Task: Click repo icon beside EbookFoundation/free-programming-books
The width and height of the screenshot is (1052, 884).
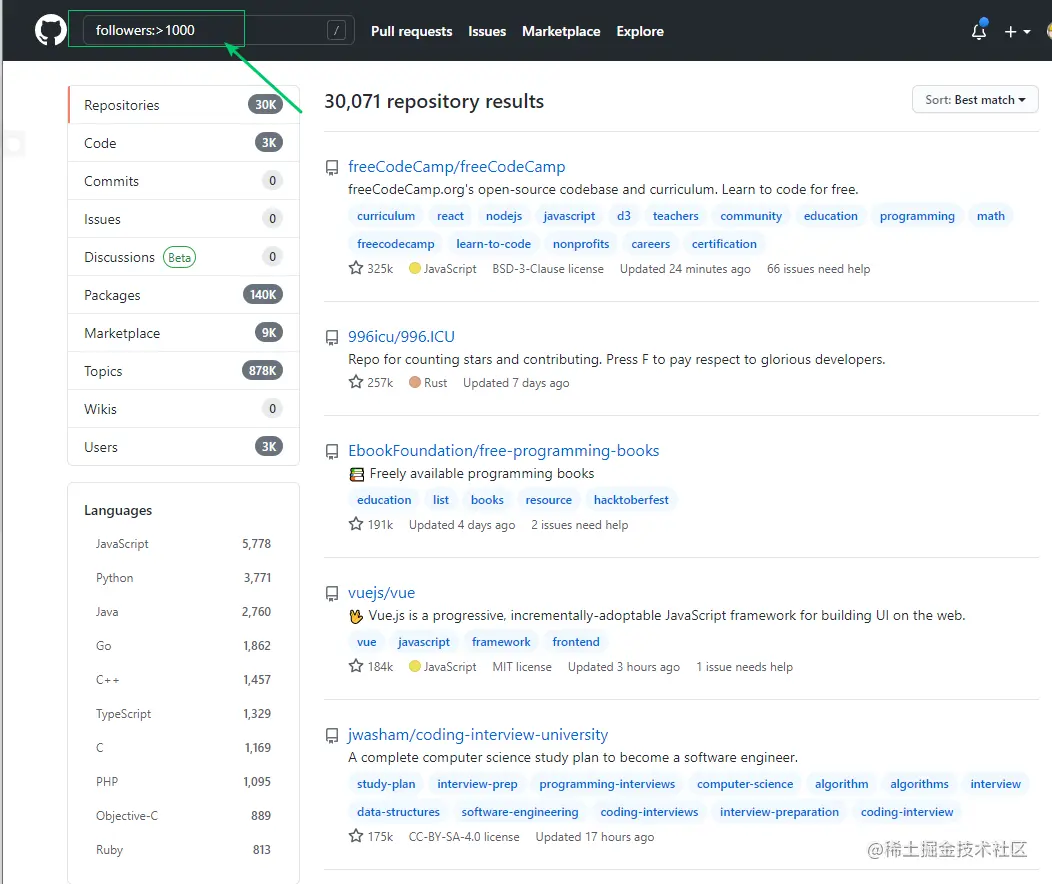Action: pyautogui.click(x=331, y=451)
